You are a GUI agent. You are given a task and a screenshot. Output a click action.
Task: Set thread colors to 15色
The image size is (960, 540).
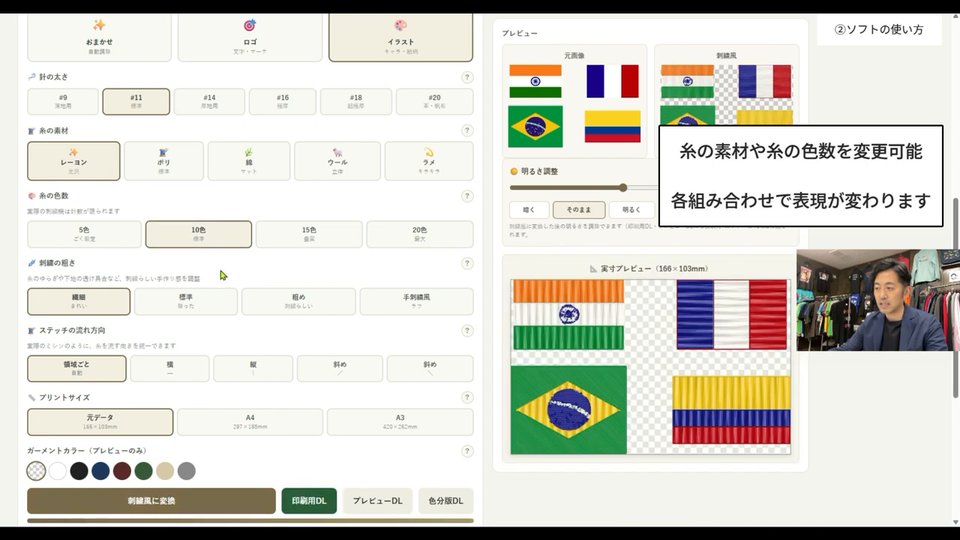(309, 234)
